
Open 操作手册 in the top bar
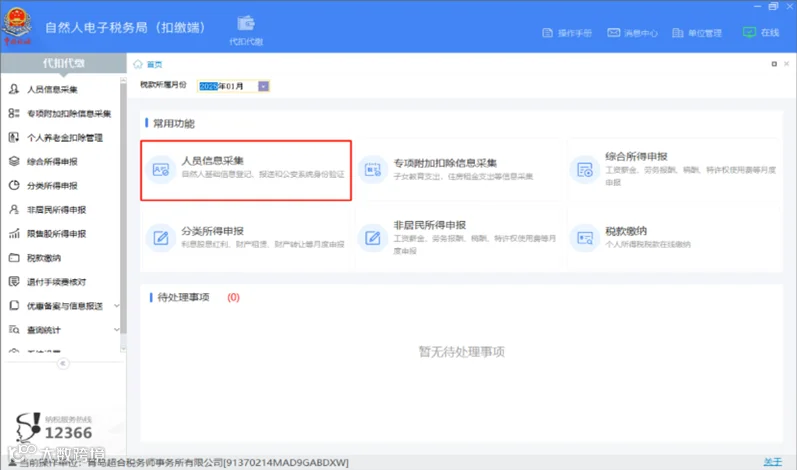567,33
